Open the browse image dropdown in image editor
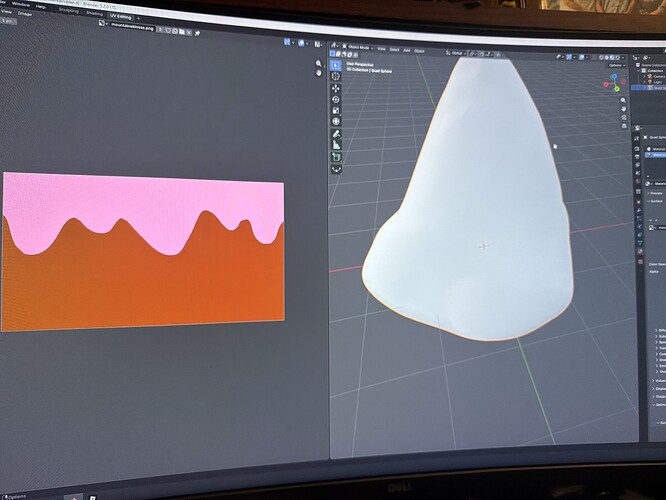This screenshot has width=666, height=500. pyautogui.click(x=102, y=24)
